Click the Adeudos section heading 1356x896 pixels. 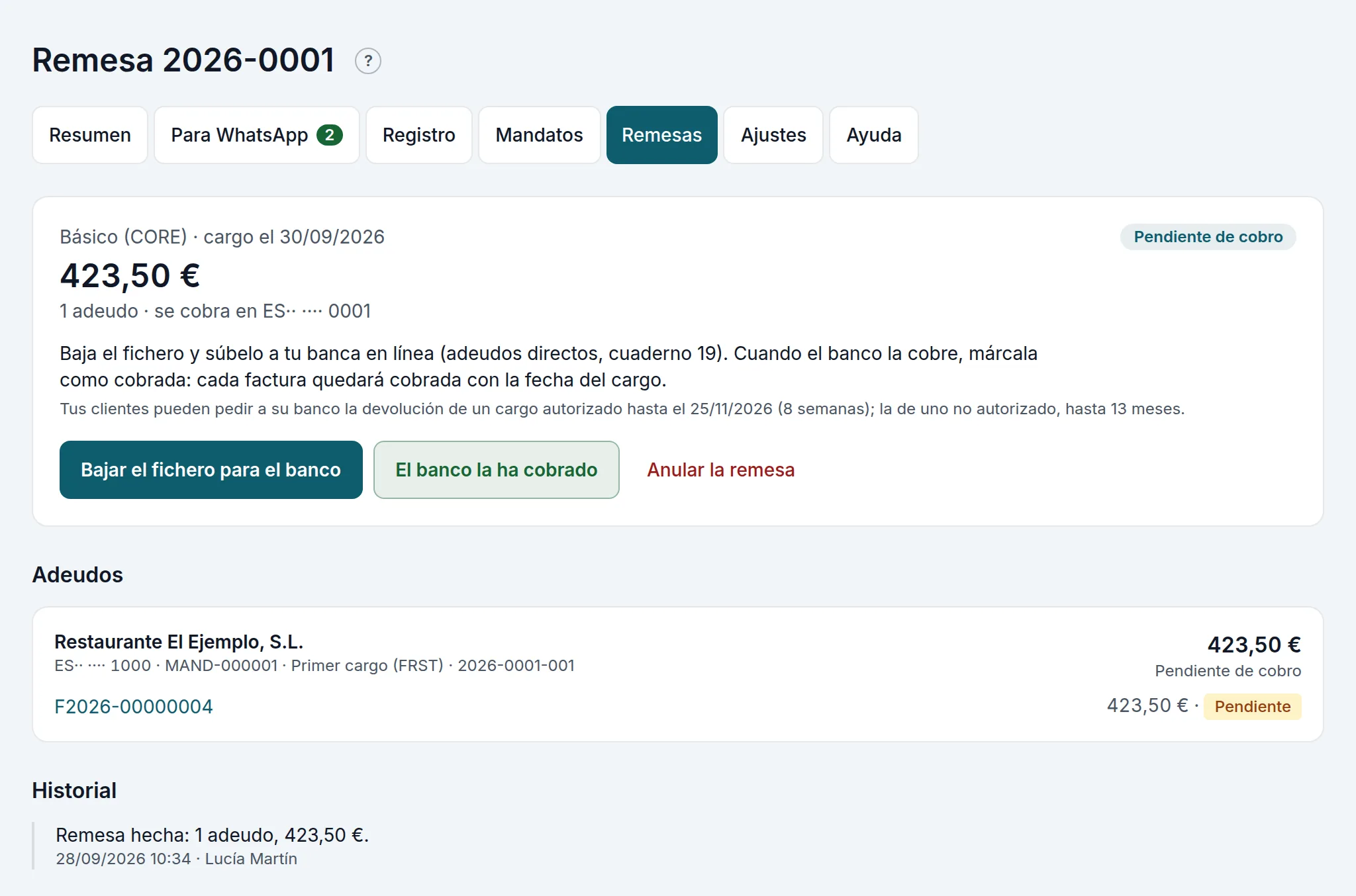pyautogui.click(x=77, y=574)
